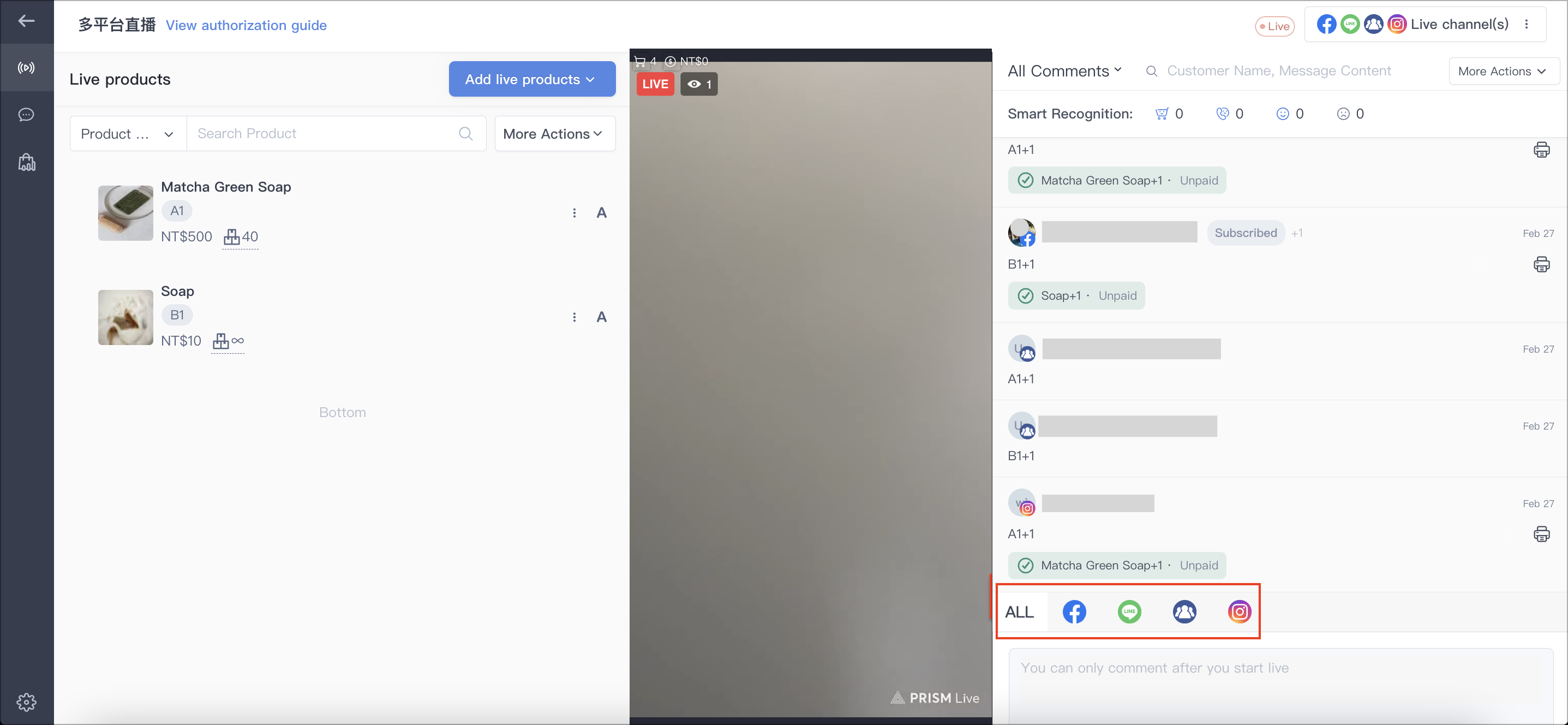Click the B1 keyword tag

(x=177, y=315)
